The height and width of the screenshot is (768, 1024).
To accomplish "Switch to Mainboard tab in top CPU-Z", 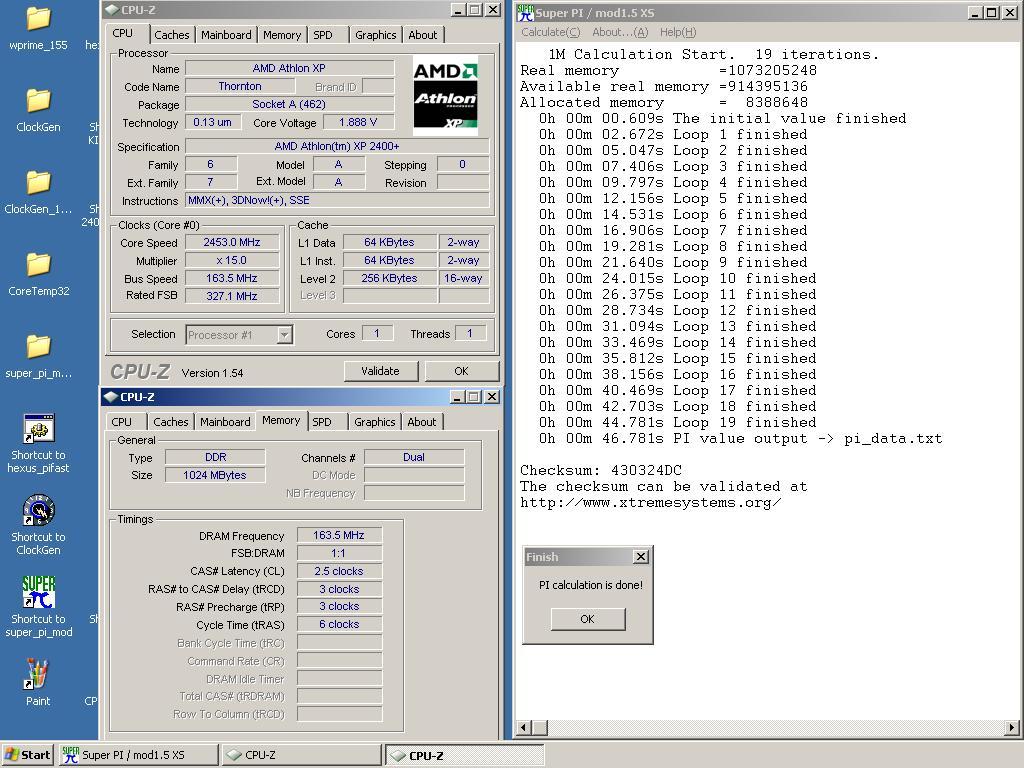I will point(226,35).
